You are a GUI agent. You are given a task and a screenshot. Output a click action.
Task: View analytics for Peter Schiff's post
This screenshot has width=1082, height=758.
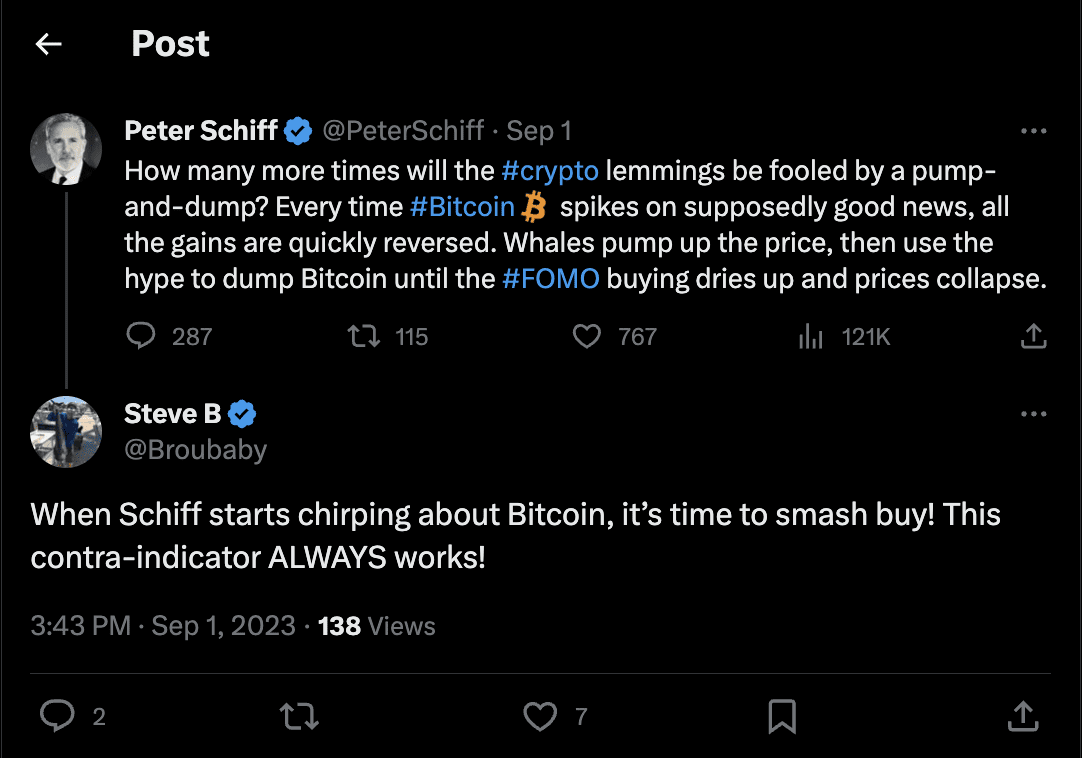(x=810, y=336)
